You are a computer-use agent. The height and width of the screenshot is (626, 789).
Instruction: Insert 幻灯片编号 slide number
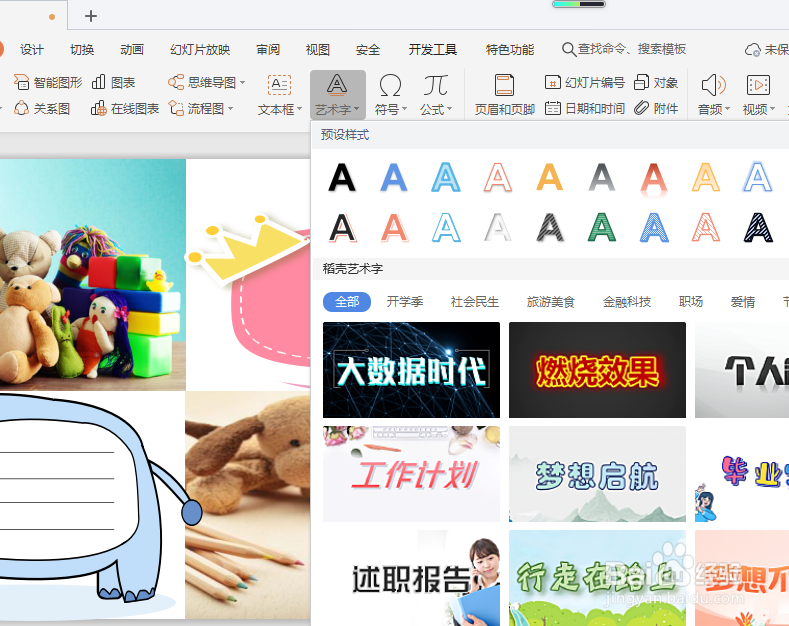click(x=585, y=82)
